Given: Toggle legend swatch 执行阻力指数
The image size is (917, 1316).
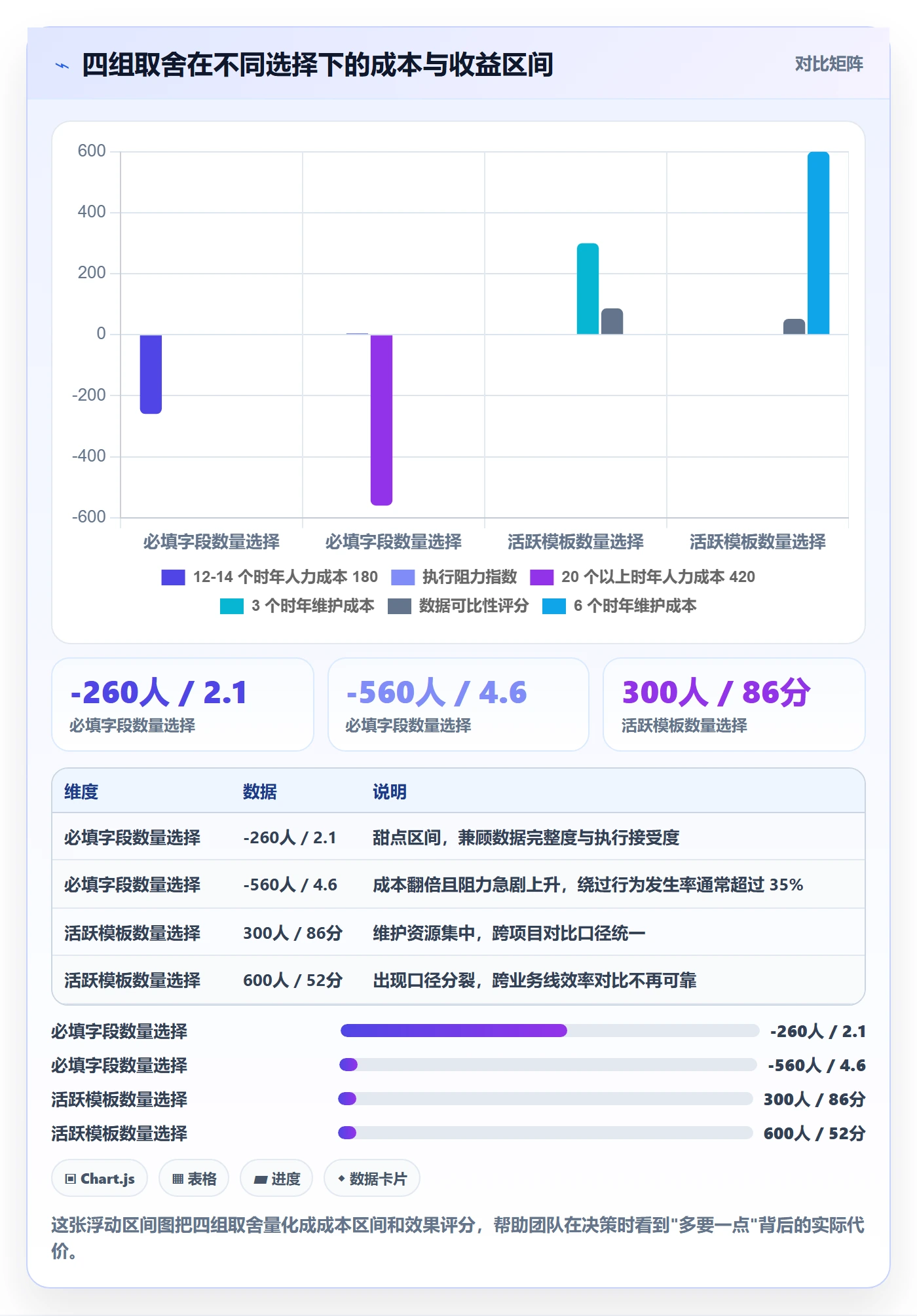Looking at the screenshot, I should 403,577.
